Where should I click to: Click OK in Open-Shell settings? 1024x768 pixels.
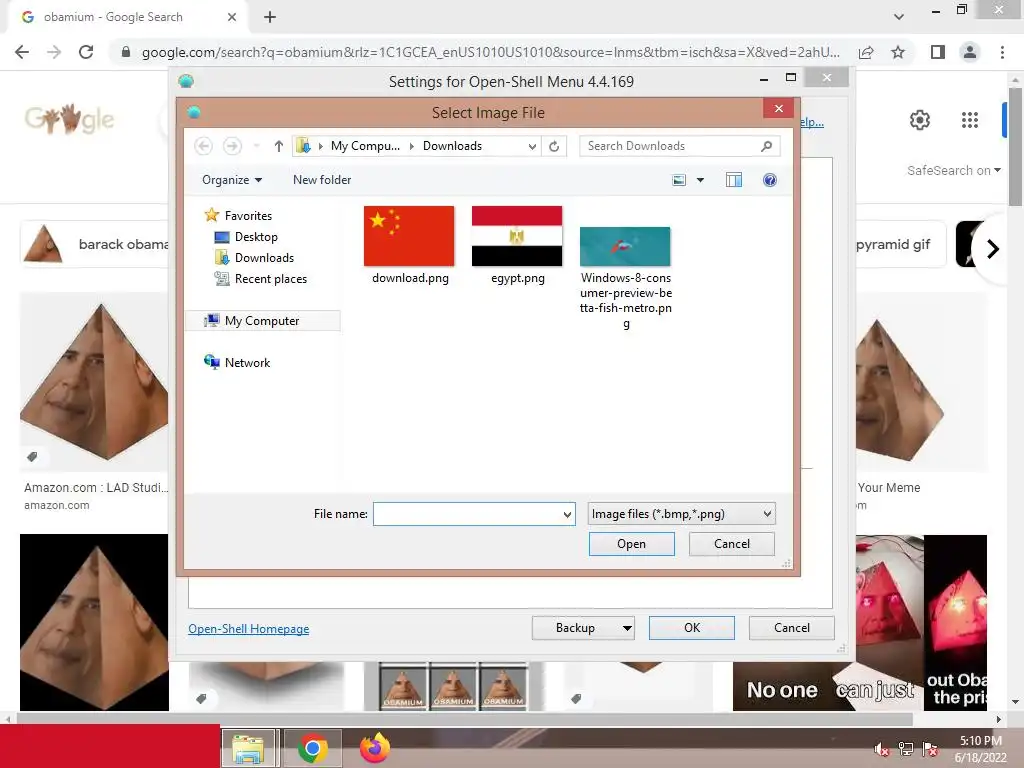coord(692,628)
